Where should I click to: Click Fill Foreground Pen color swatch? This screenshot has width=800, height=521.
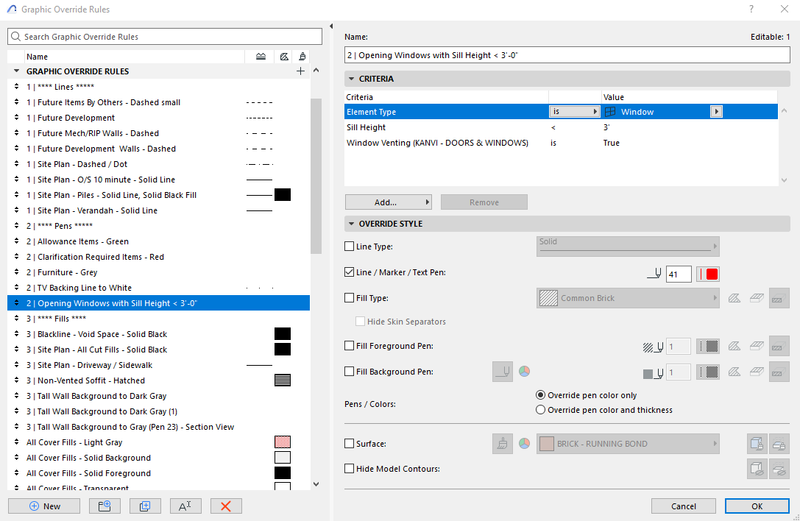(x=708, y=346)
